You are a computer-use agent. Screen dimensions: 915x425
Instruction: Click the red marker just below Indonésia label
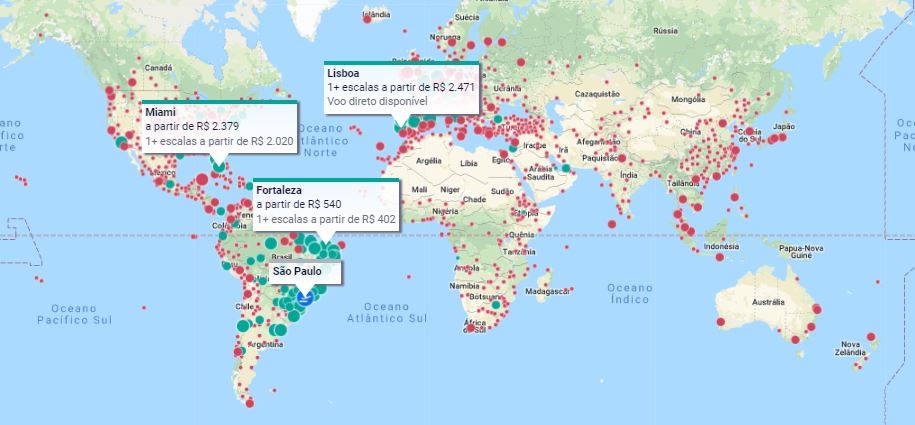[717, 259]
